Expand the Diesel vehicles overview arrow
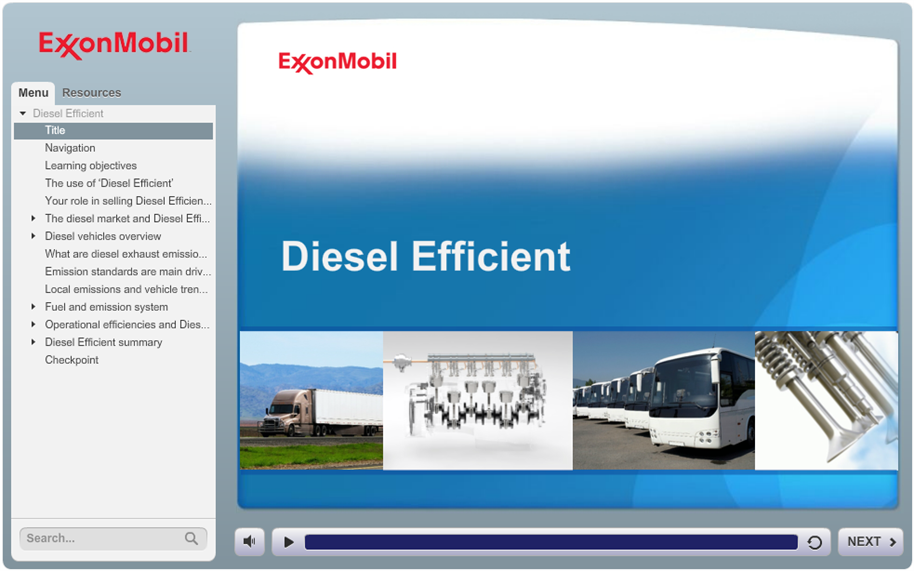 point(33,237)
